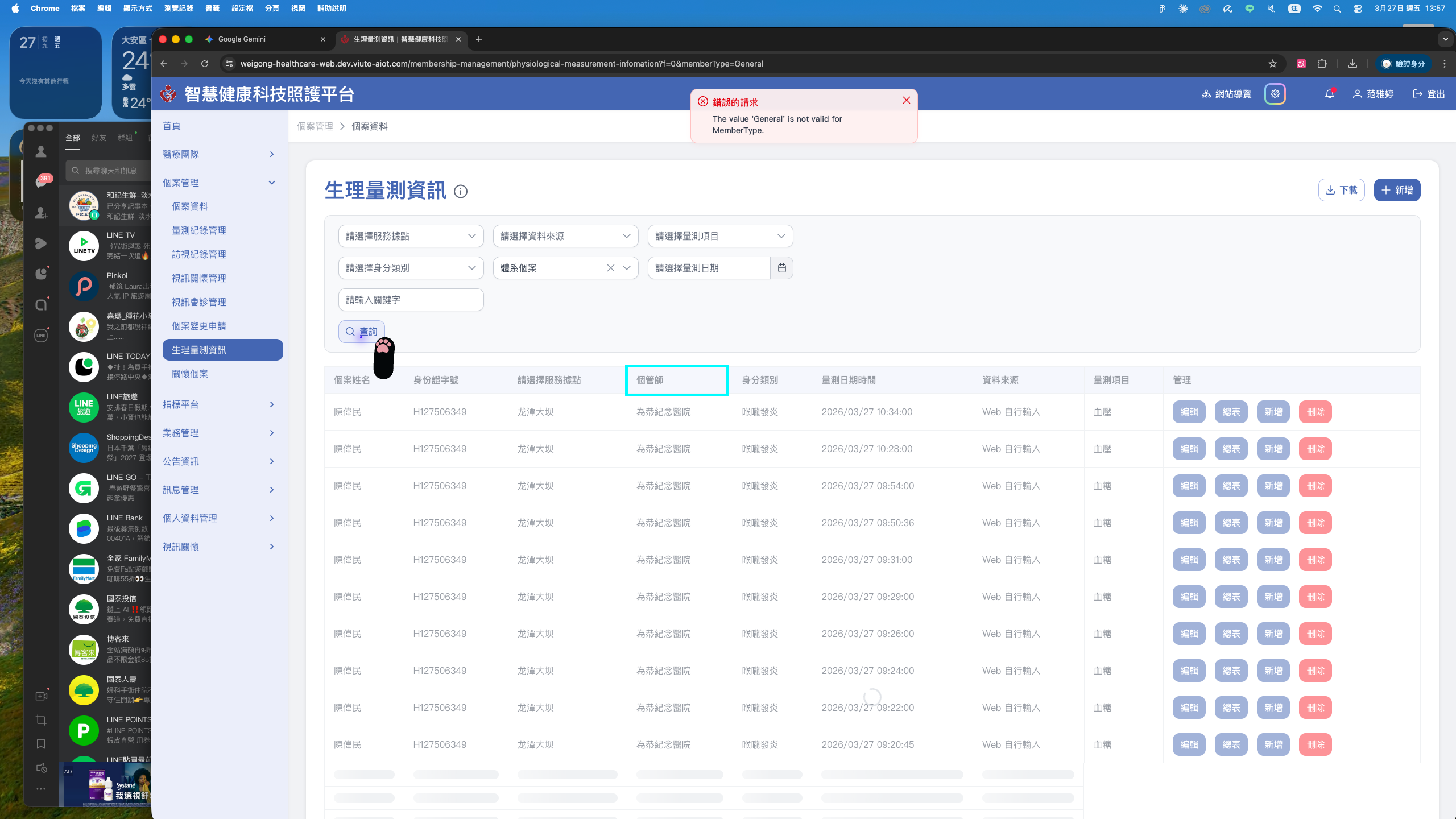
Task: Open the 請選擇資料來源 dropdown
Action: pos(565,236)
